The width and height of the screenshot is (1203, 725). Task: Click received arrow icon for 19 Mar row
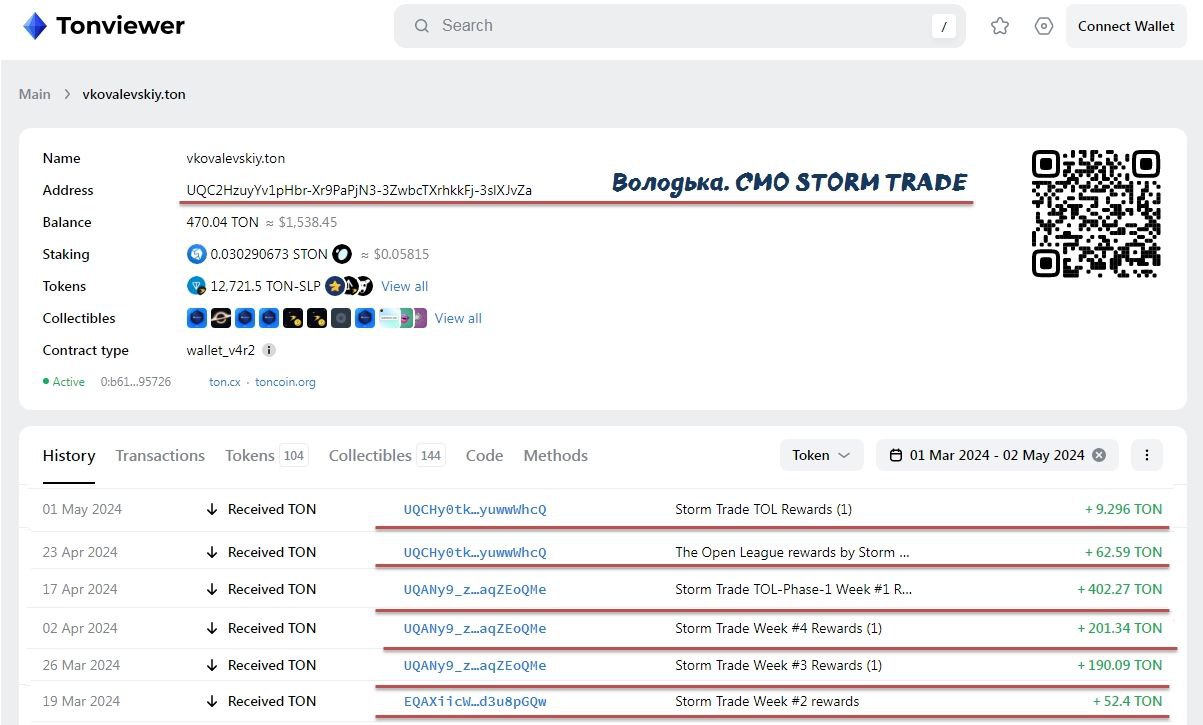pyautogui.click(x=212, y=701)
